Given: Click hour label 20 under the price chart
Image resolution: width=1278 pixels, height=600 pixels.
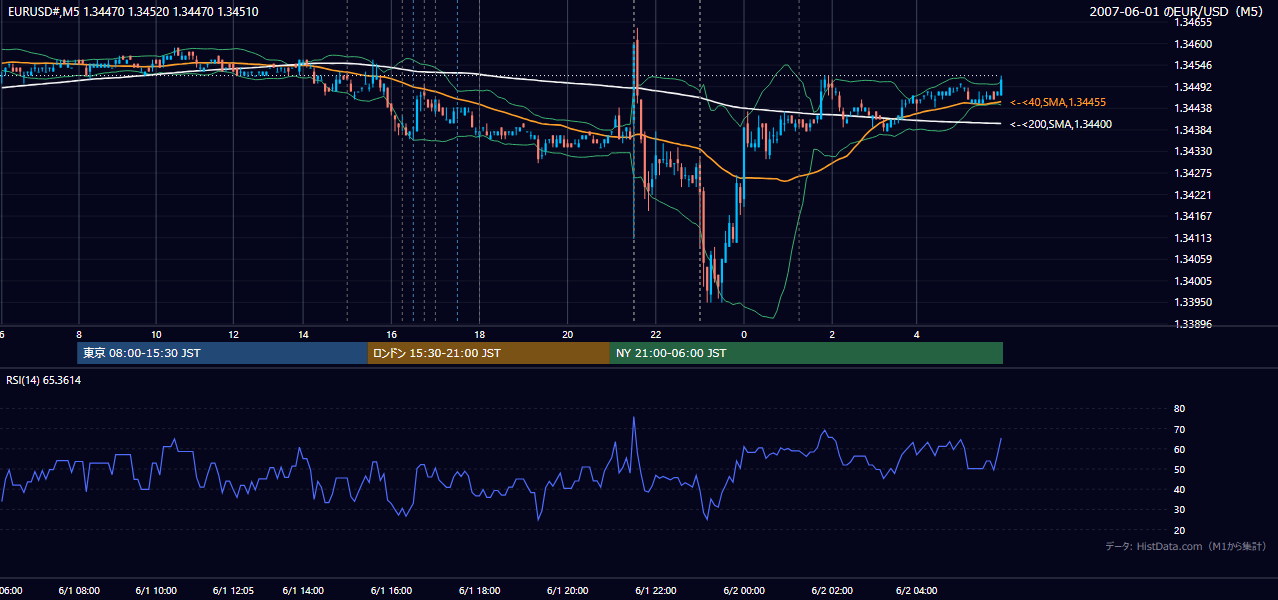Looking at the screenshot, I should [x=567, y=334].
